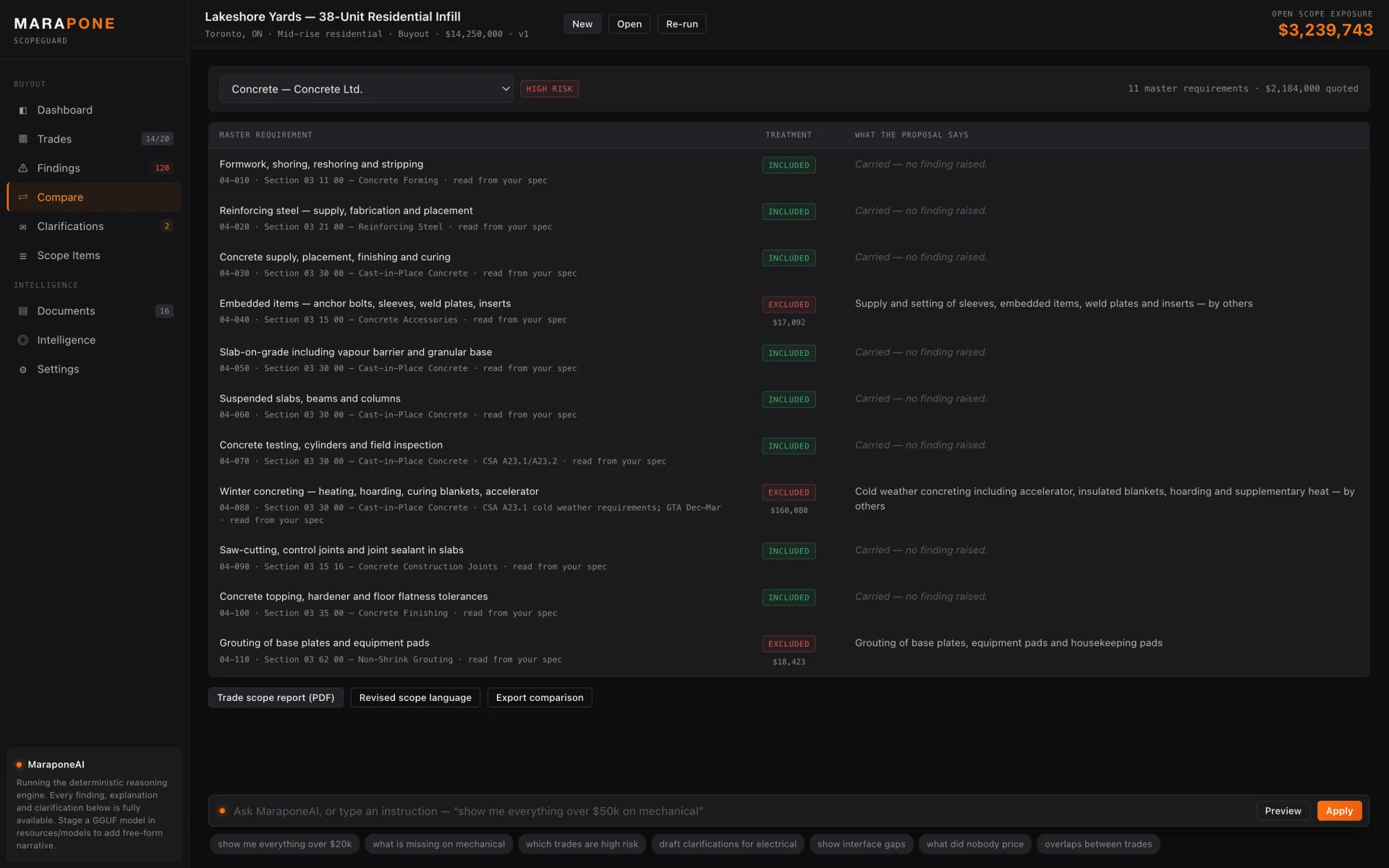The height and width of the screenshot is (868, 1389).
Task: Click the Findings warning triangle icon
Action: [x=23, y=168]
